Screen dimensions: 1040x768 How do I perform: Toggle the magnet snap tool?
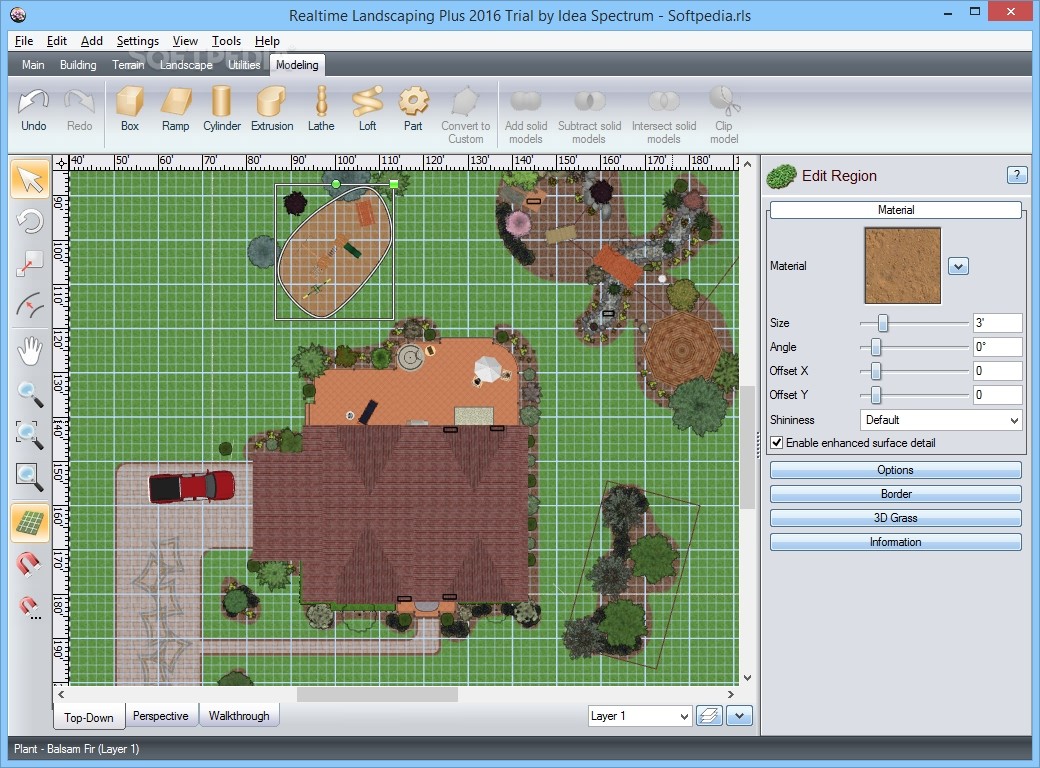(x=30, y=564)
